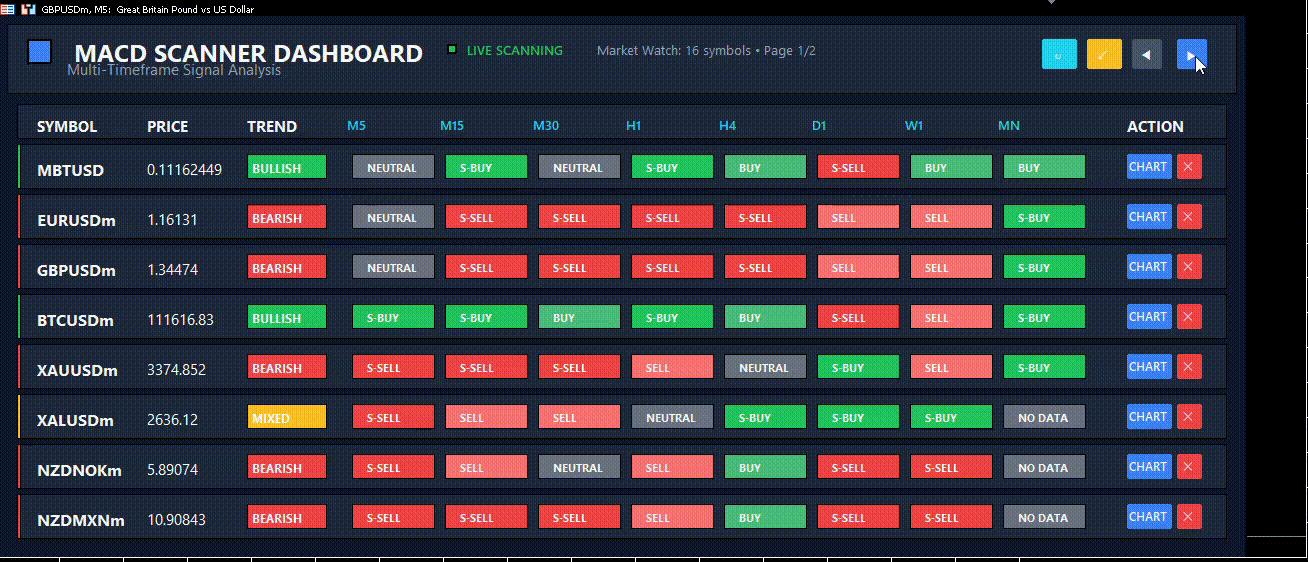Open the chart for BTCUSDm

(1149, 317)
